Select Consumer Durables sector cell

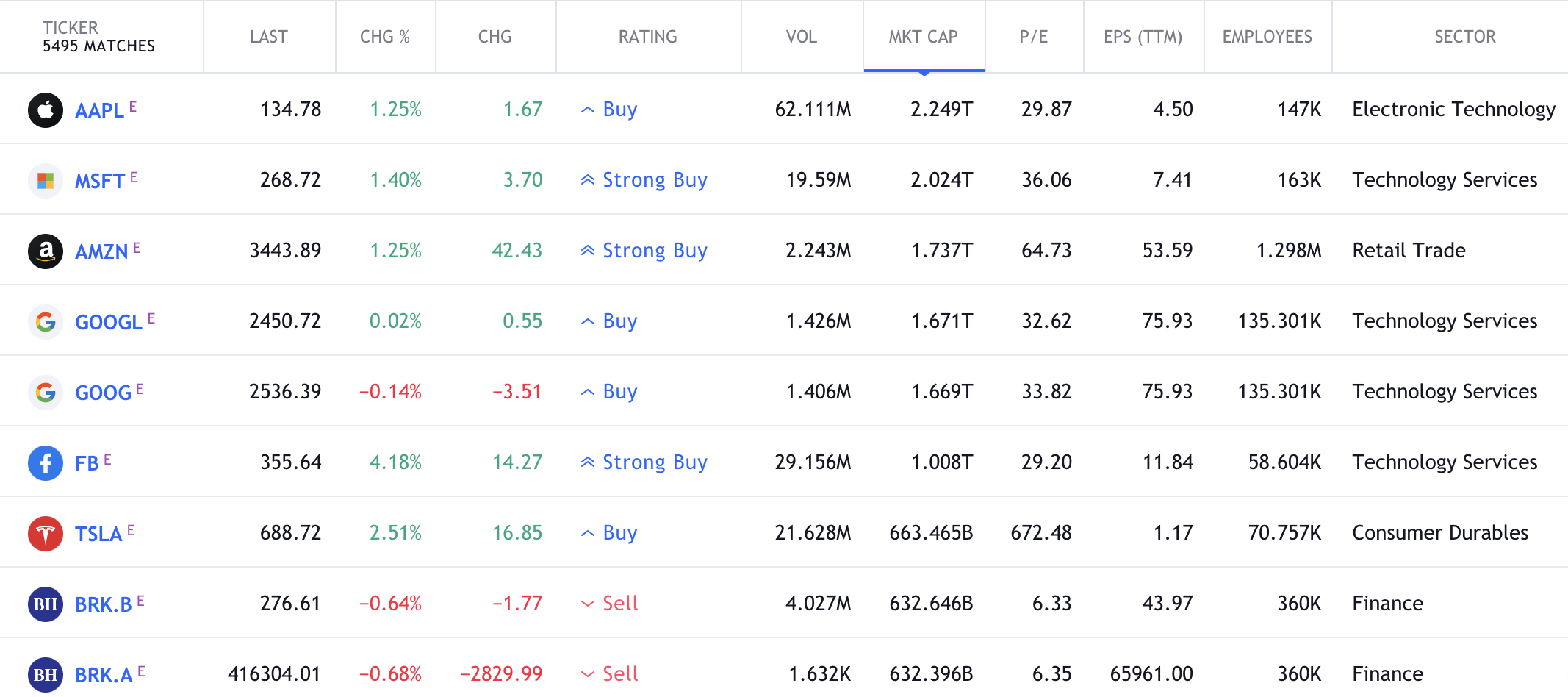click(1440, 533)
